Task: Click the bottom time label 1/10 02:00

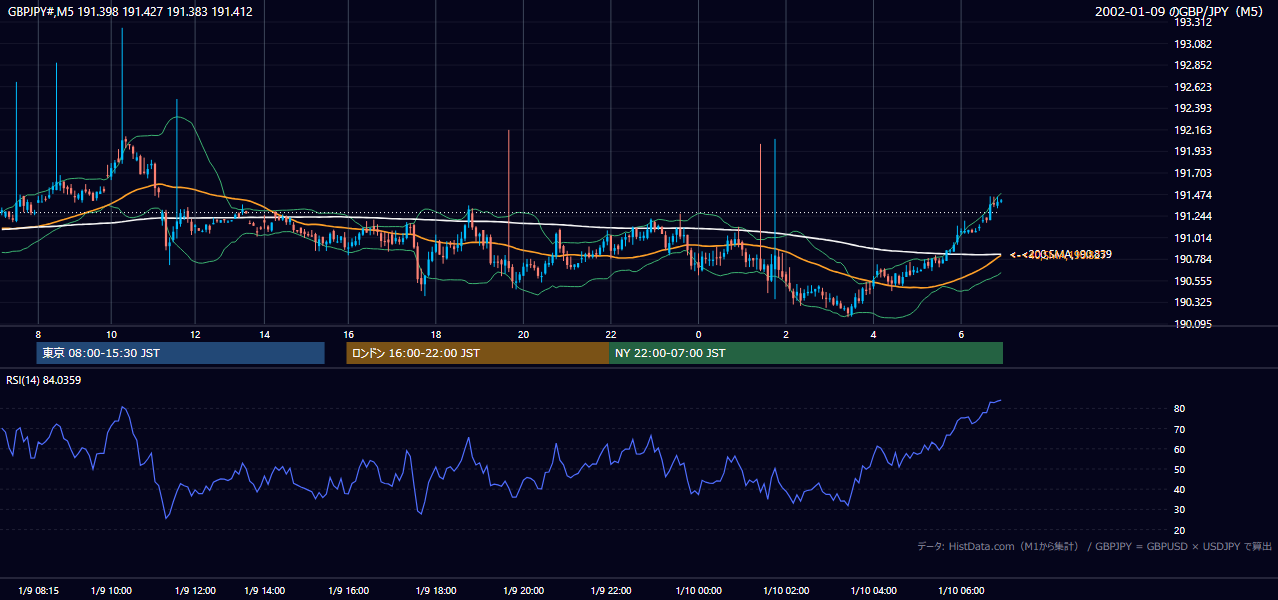Action: pyautogui.click(x=786, y=591)
